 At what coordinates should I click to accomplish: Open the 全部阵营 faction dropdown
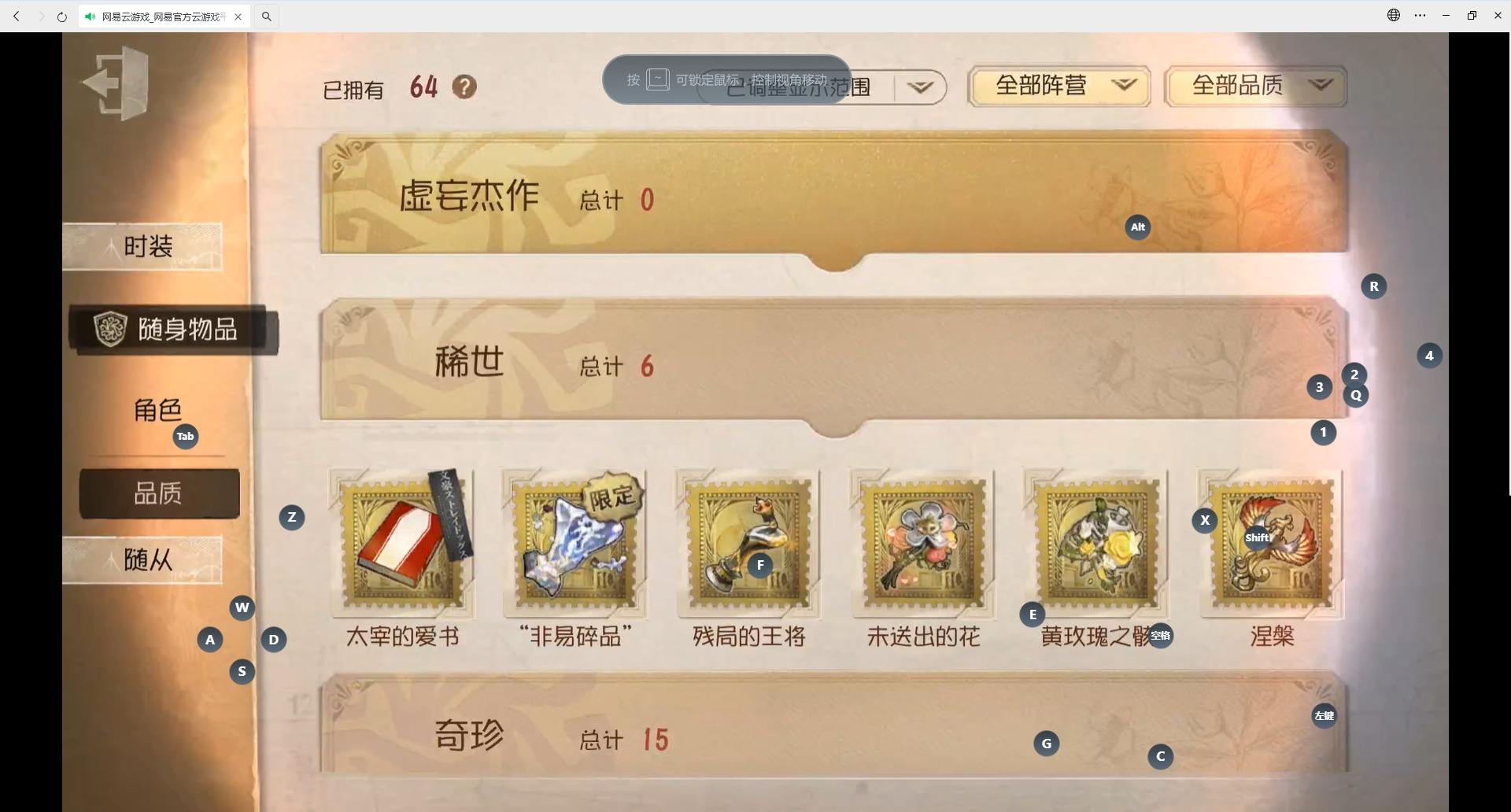click(1058, 86)
